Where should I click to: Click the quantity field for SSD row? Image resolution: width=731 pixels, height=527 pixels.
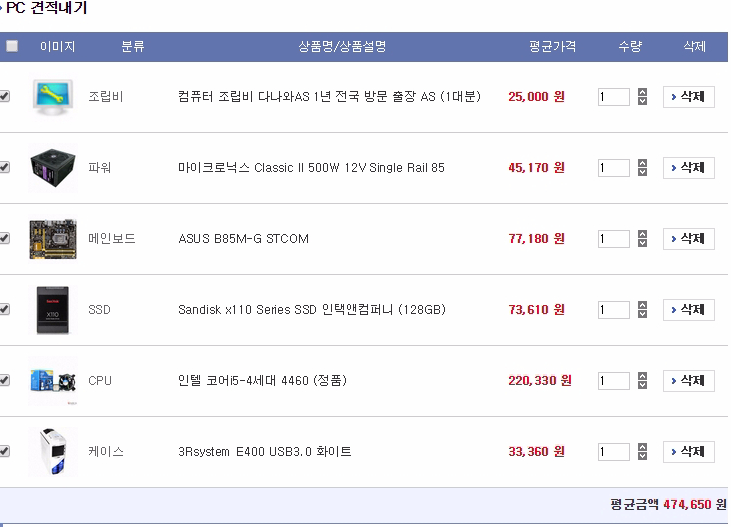[x=613, y=310]
